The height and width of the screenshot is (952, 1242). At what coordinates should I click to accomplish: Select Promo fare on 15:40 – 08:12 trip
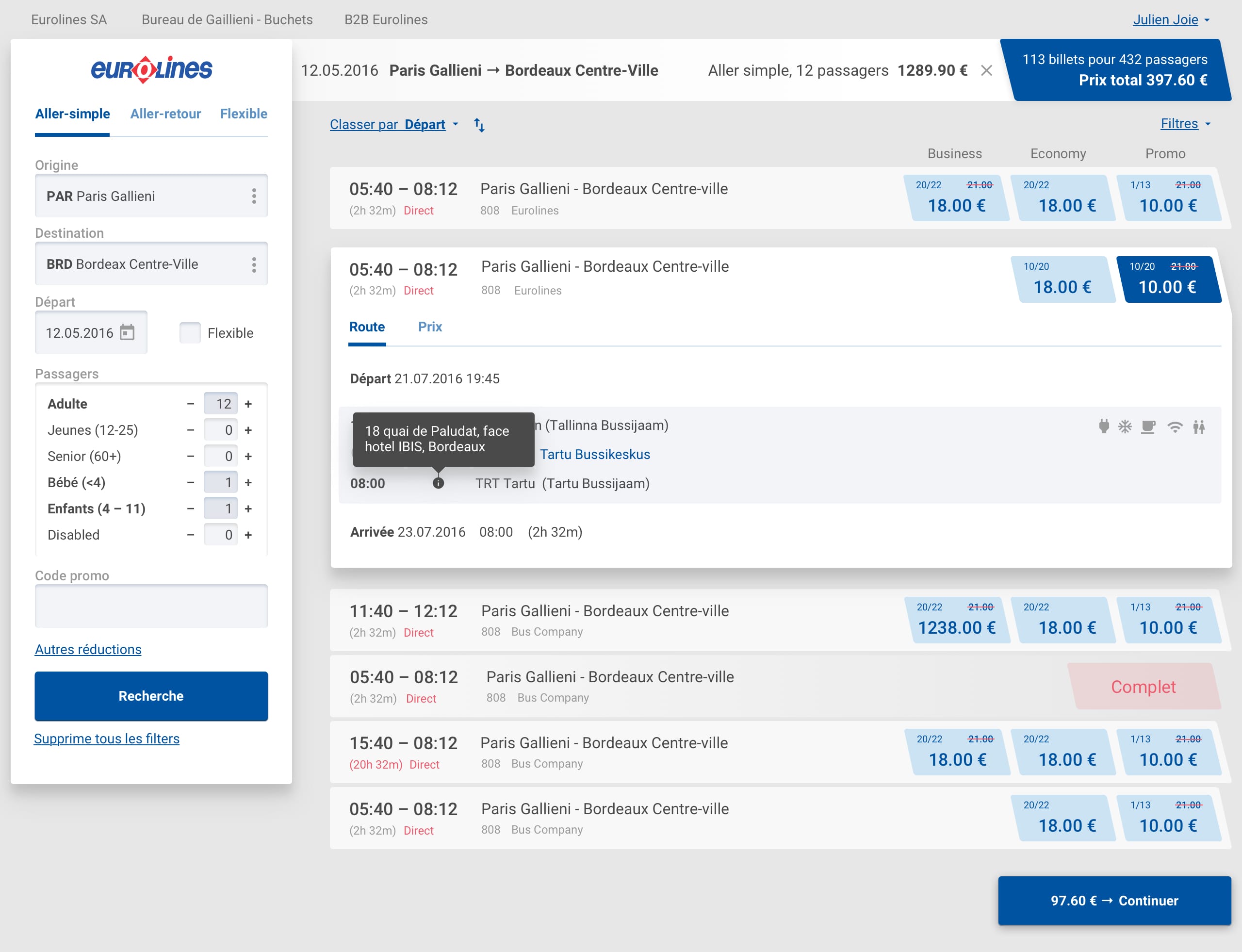pos(1168,752)
